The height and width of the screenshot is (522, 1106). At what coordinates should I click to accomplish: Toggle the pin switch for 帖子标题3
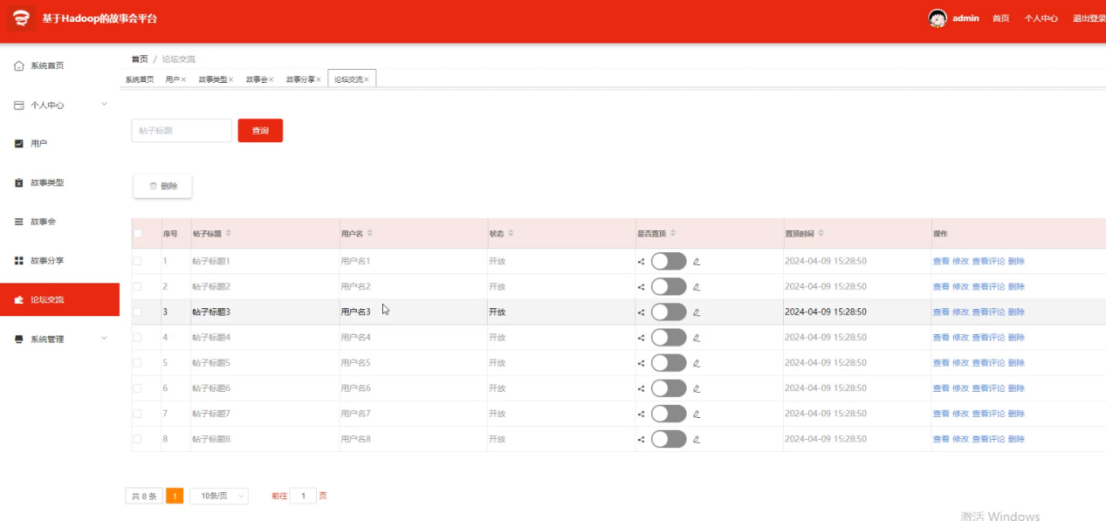tap(669, 312)
